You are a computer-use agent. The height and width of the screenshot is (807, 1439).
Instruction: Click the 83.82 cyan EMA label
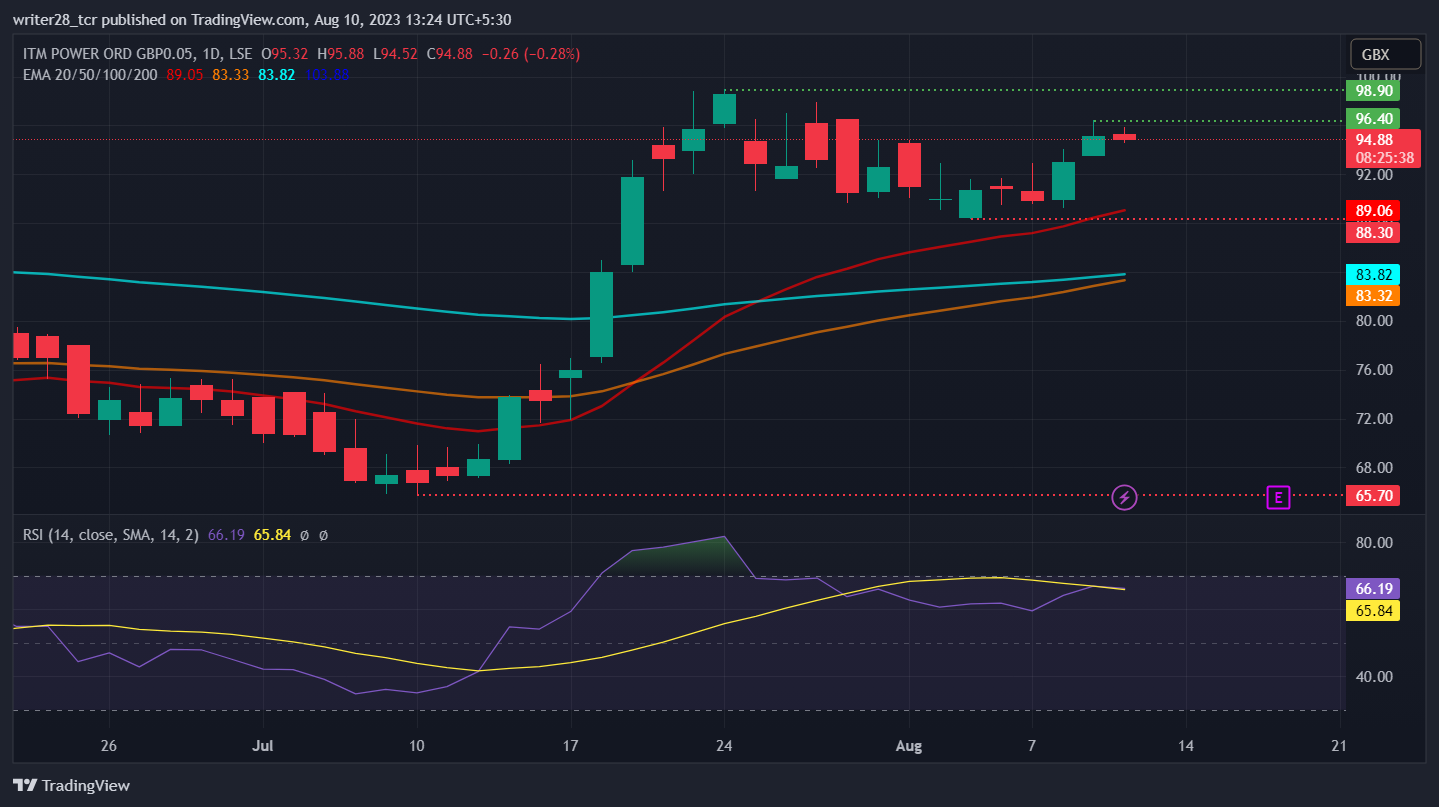pyautogui.click(x=1372, y=274)
